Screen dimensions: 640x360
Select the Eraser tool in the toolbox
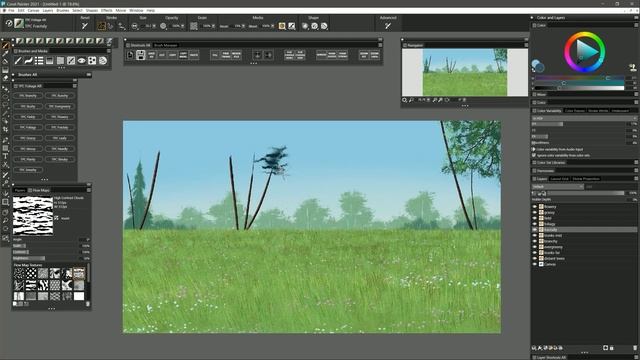coord(5,78)
